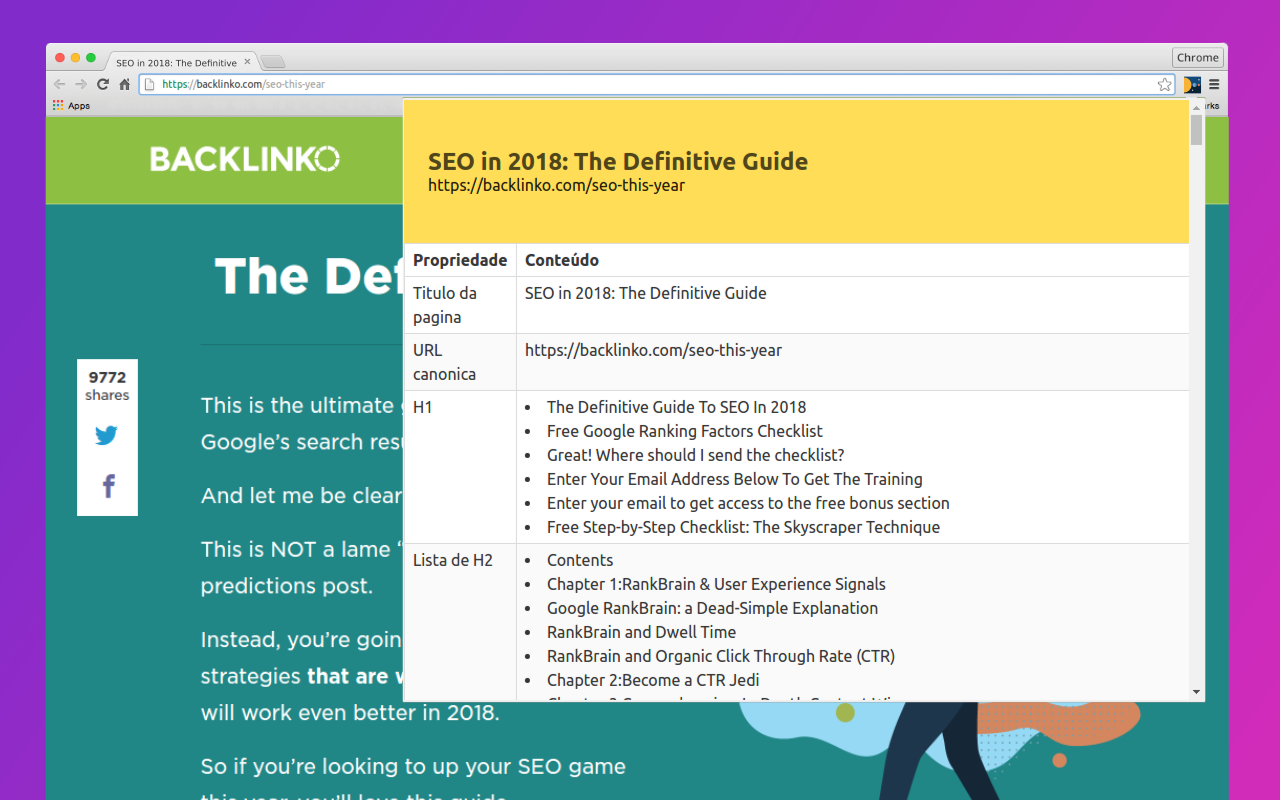Image resolution: width=1280 pixels, height=800 pixels.
Task: Click 'RankBrain and Organic Click Through Rate'
Action: (721, 656)
